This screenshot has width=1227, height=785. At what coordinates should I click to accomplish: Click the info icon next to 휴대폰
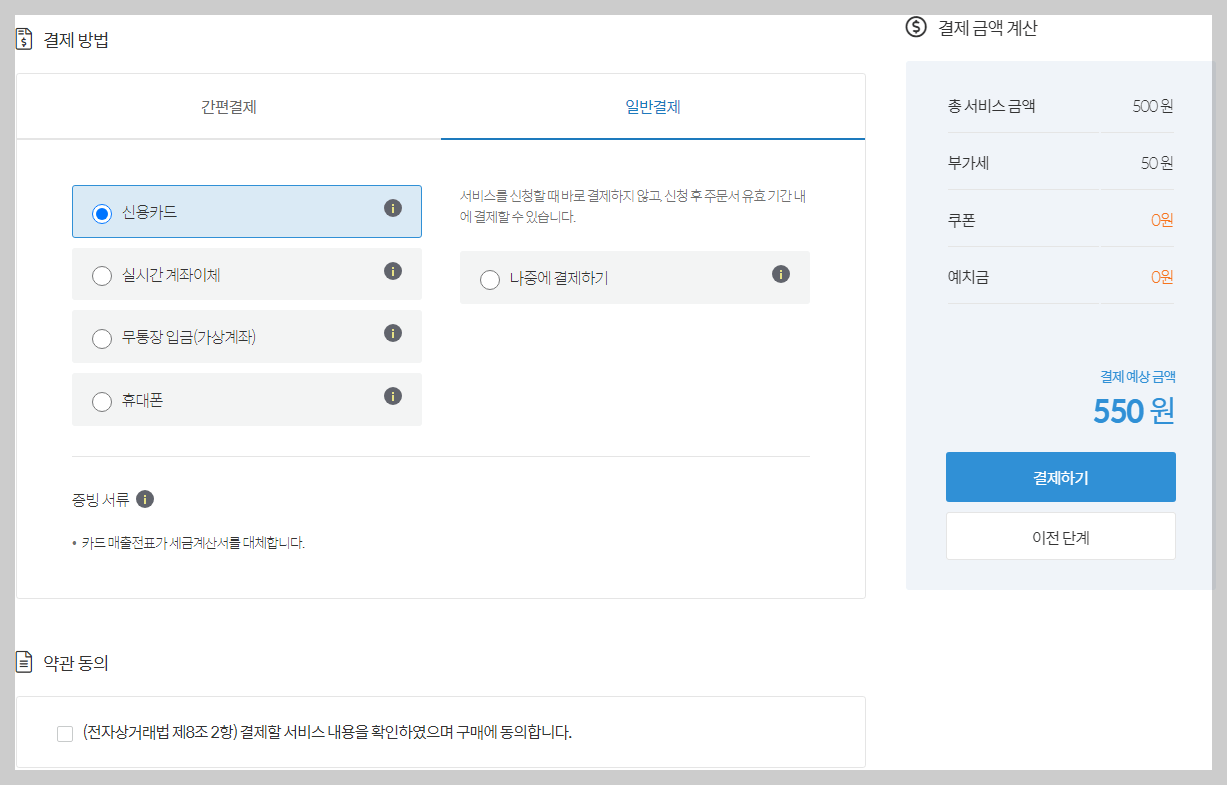(392, 399)
